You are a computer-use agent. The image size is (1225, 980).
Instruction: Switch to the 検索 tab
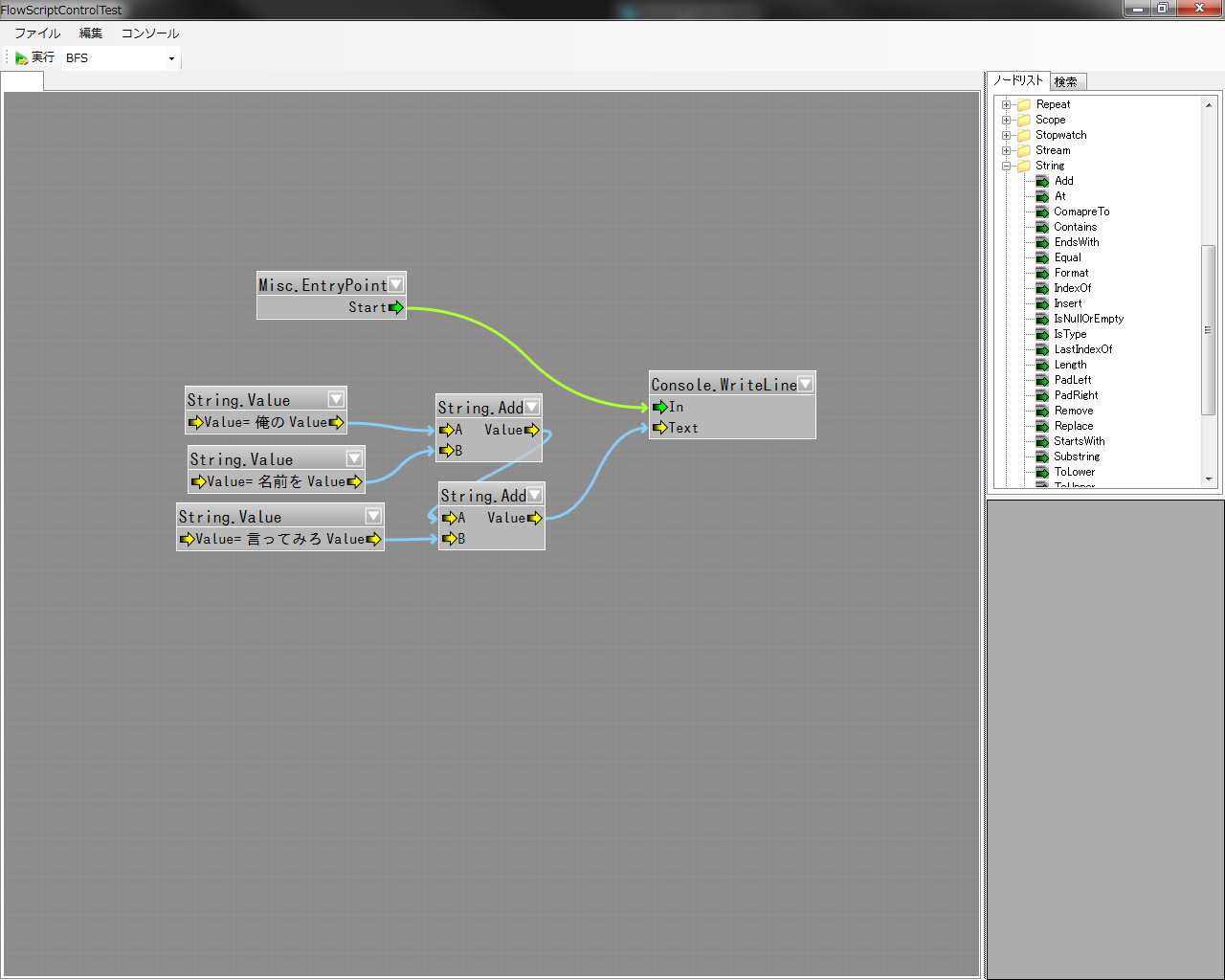tap(1066, 82)
